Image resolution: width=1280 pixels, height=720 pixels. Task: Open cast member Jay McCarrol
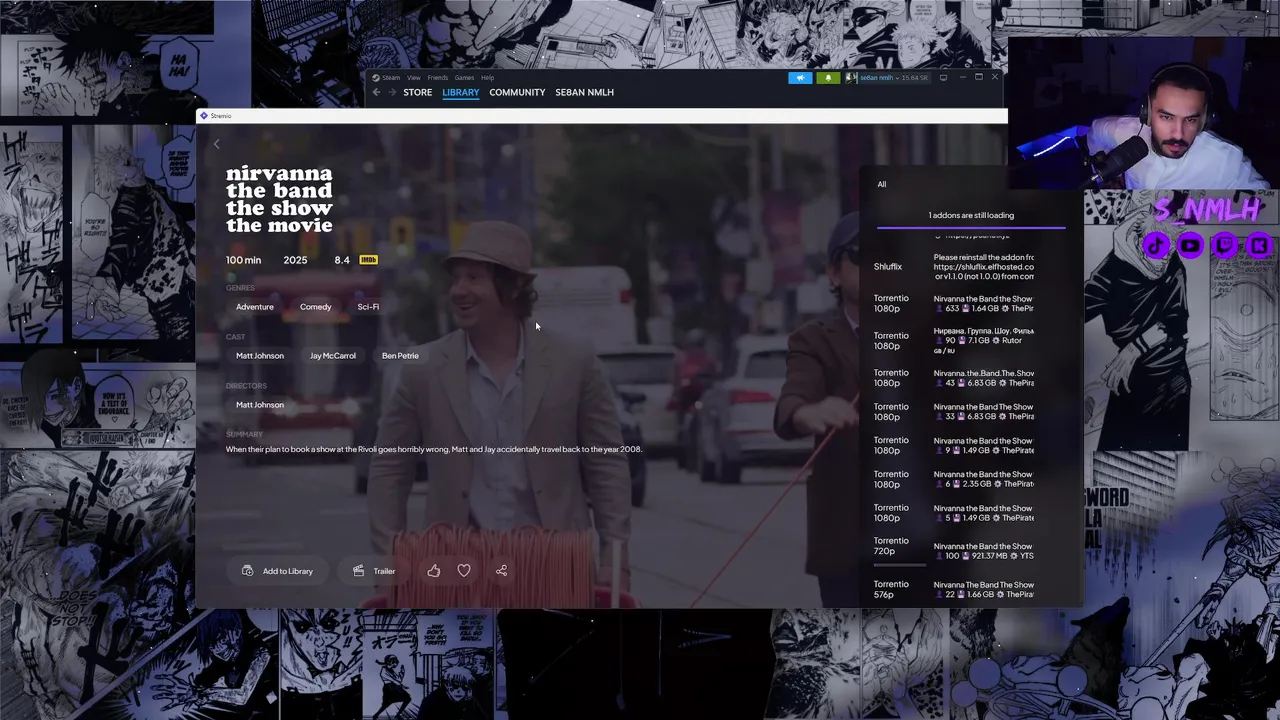click(333, 356)
